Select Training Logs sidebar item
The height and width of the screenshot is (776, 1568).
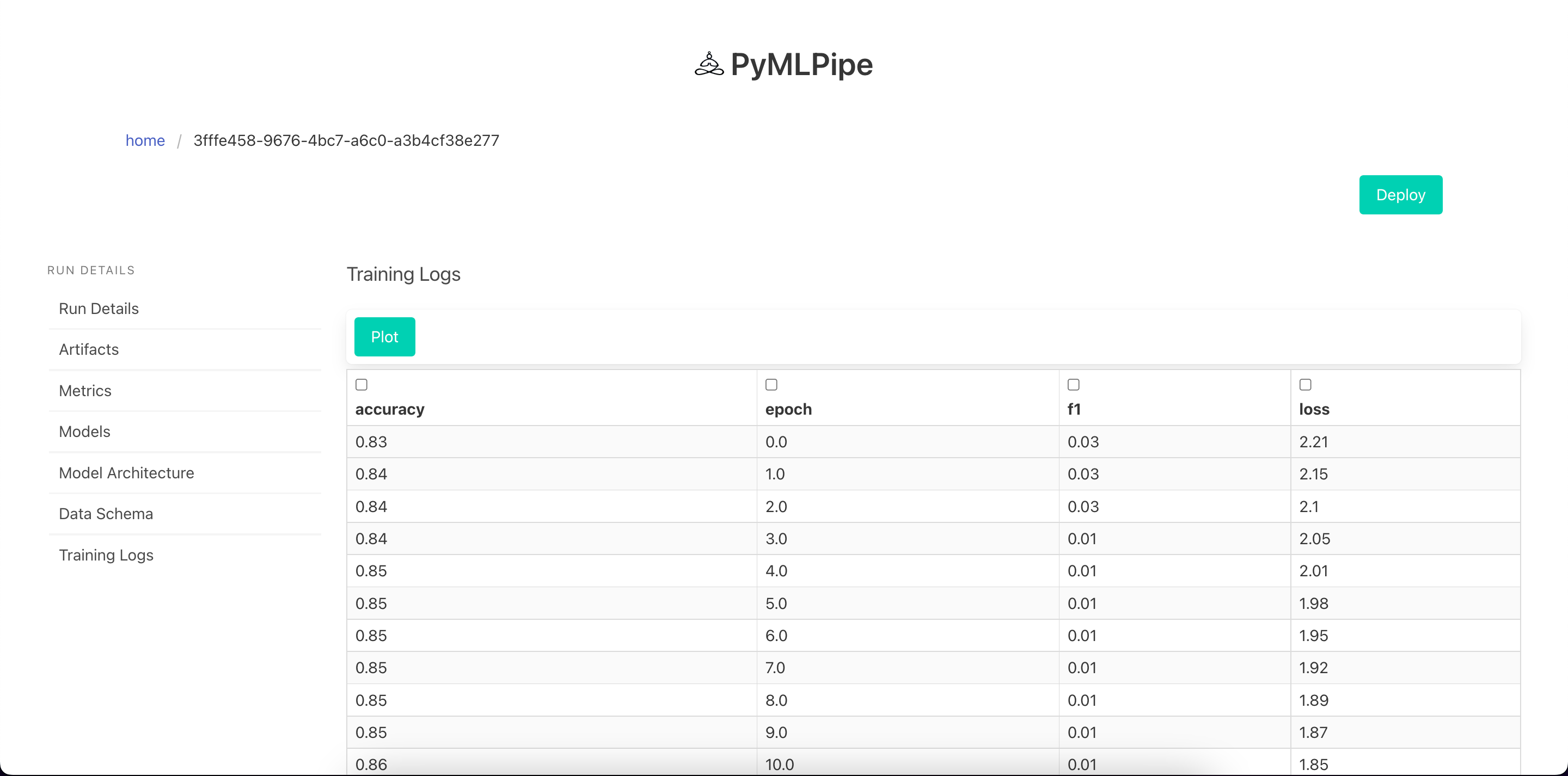(106, 555)
